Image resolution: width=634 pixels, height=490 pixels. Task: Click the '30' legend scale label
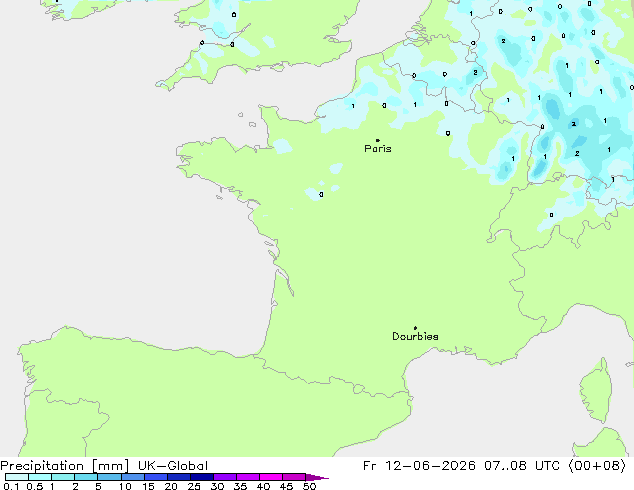click(x=217, y=486)
